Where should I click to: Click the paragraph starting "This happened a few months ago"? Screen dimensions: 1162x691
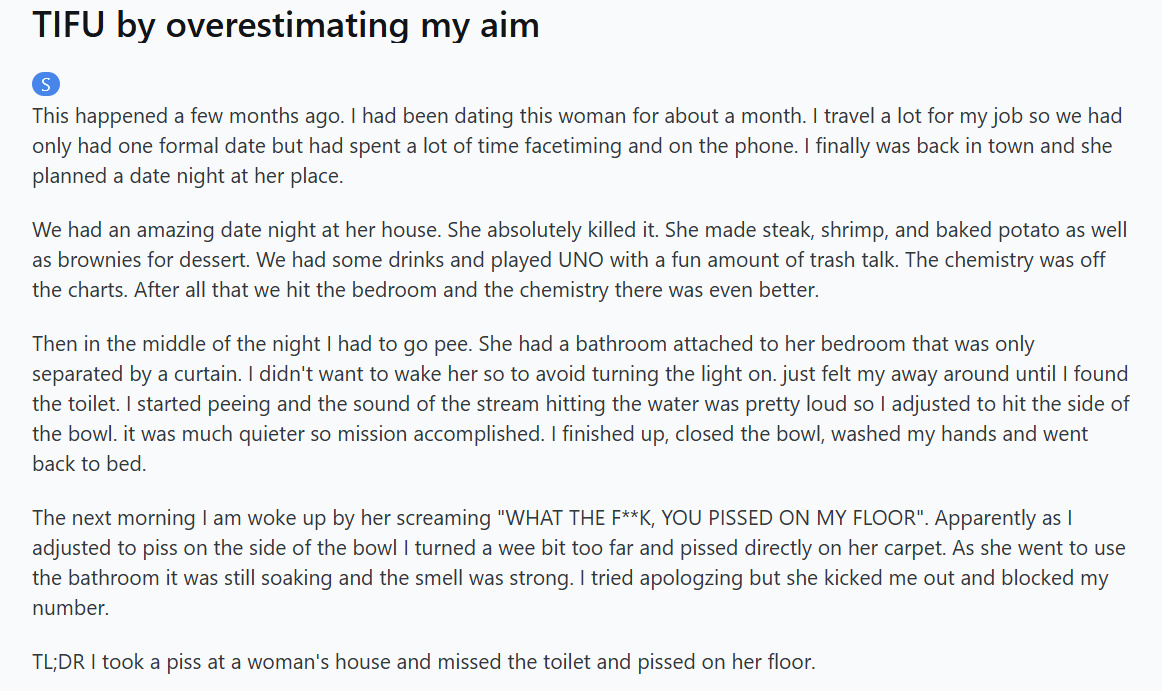[x=580, y=147]
